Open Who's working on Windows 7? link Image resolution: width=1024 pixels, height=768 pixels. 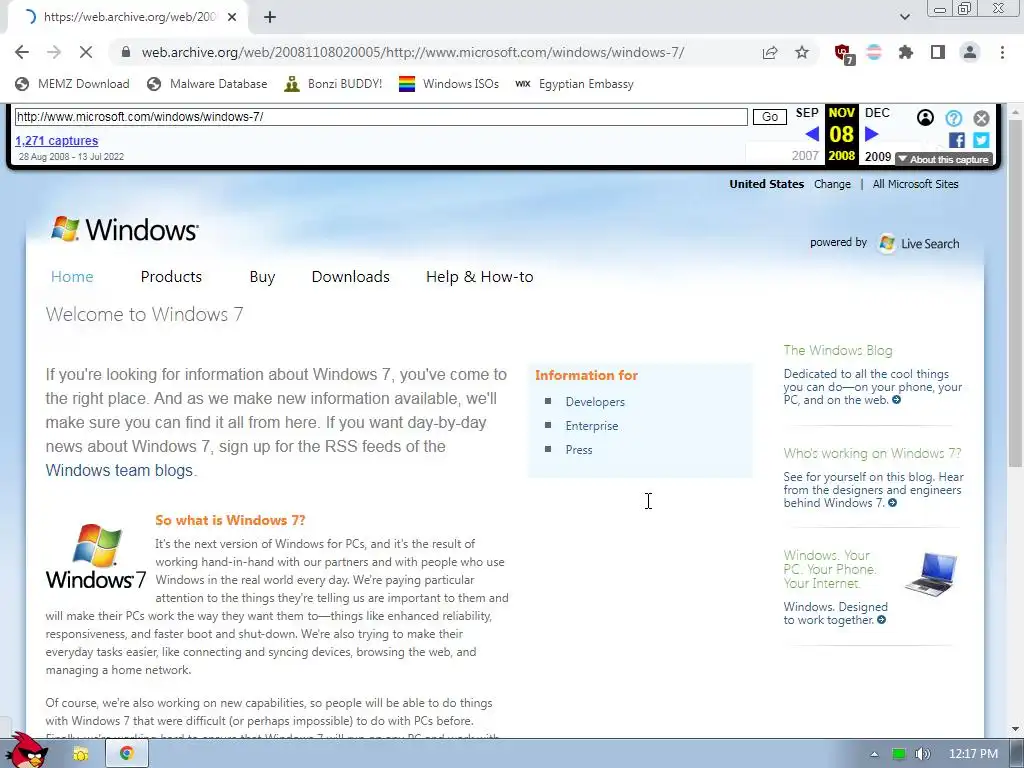point(872,453)
